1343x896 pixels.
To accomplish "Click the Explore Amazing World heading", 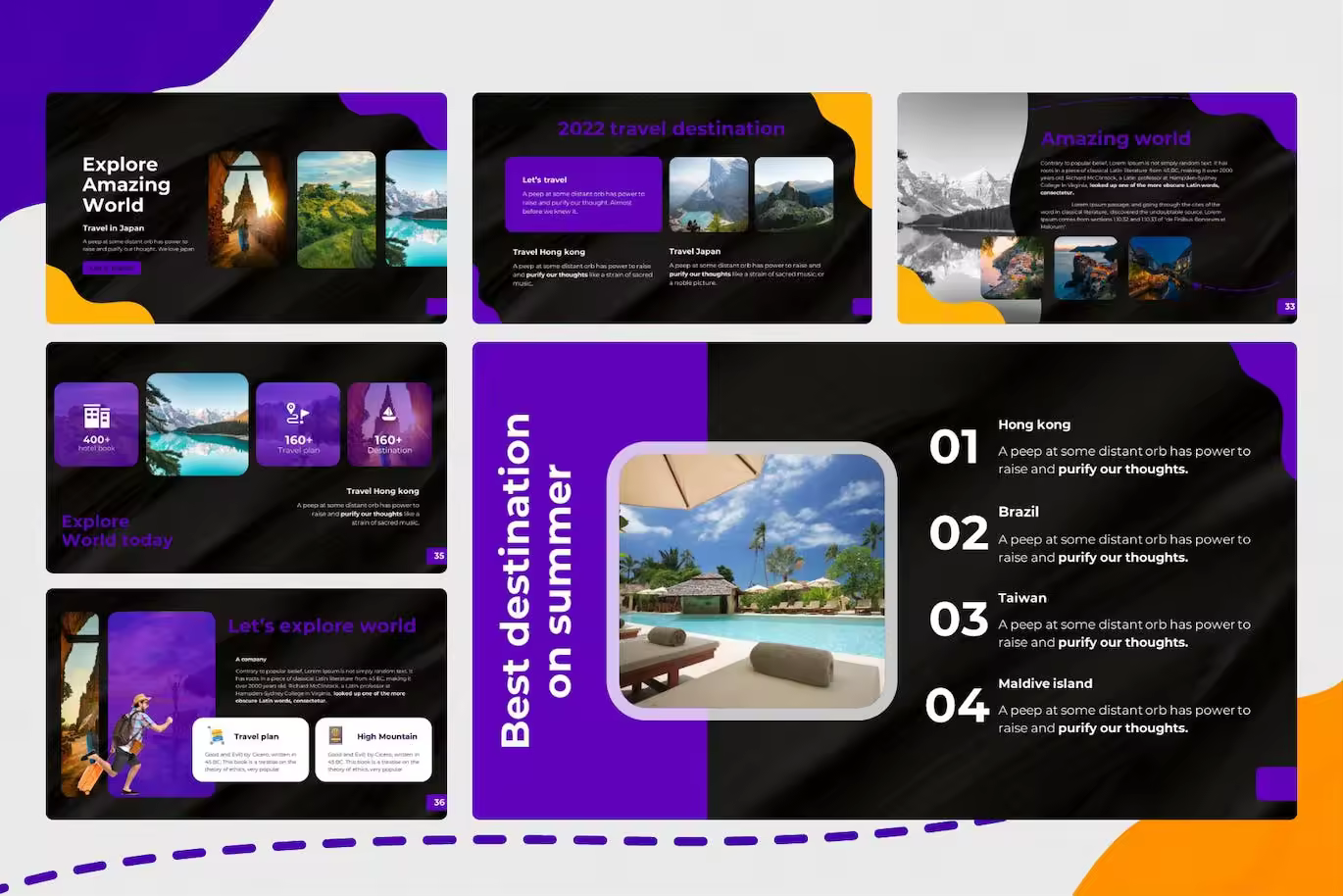I will pos(126,184).
